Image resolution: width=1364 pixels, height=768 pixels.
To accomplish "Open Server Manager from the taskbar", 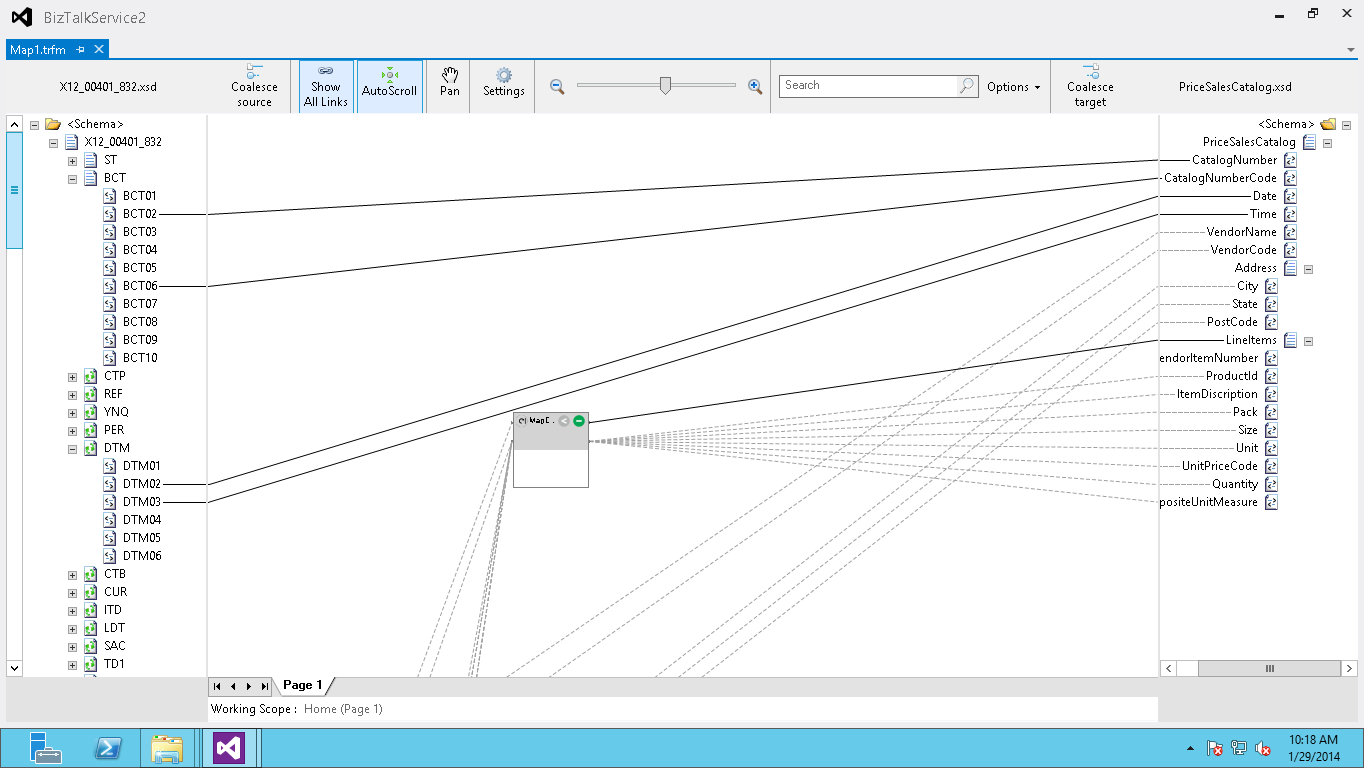I will [x=46, y=748].
